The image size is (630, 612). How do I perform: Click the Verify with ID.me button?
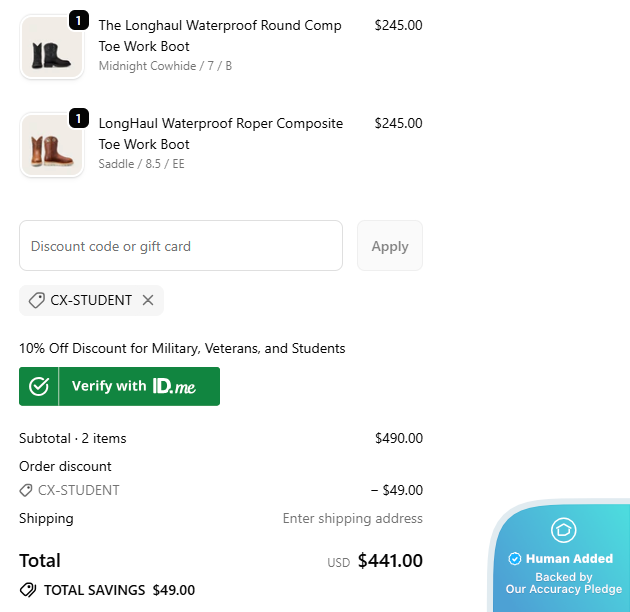pyautogui.click(x=119, y=386)
